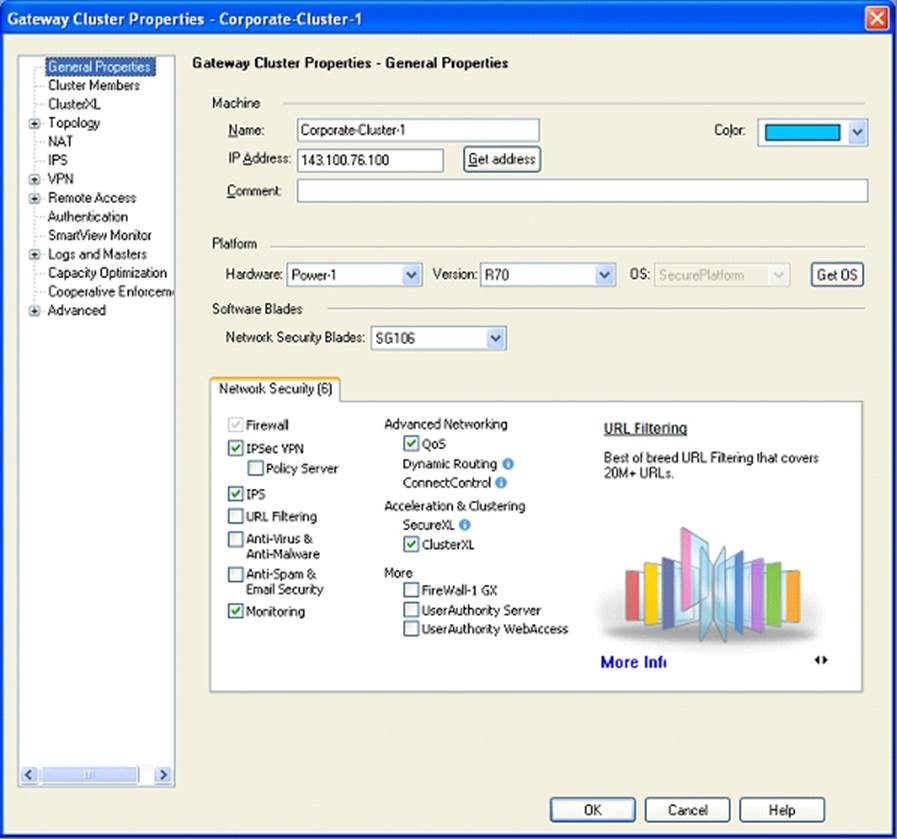Toggle the ClusterXL checkbox
Viewport: 897px width, 839px height.
(x=411, y=545)
